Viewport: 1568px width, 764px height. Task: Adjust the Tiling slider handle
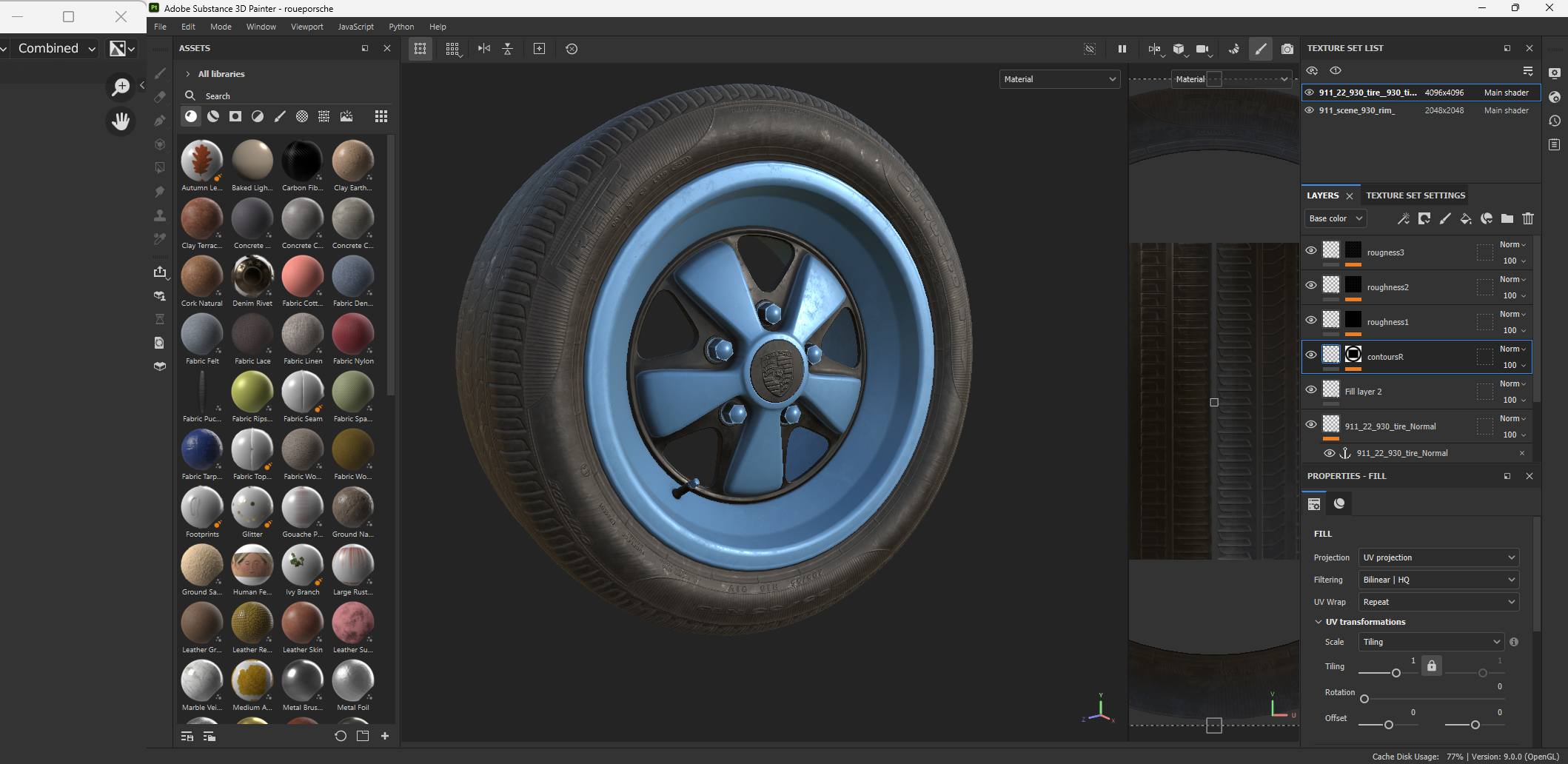(x=1396, y=673)
